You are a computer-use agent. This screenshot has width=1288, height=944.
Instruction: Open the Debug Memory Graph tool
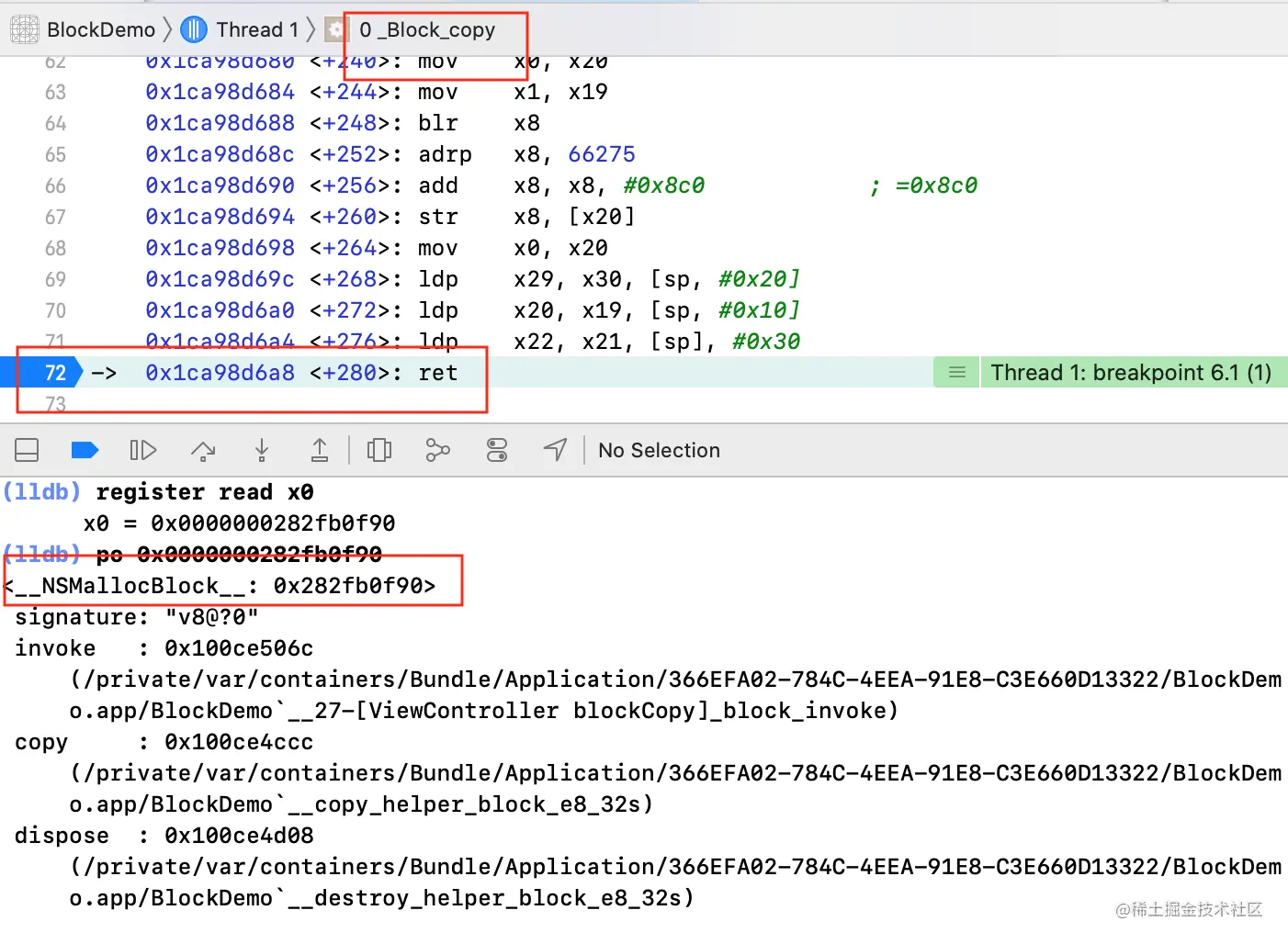(x=438, y=450)
